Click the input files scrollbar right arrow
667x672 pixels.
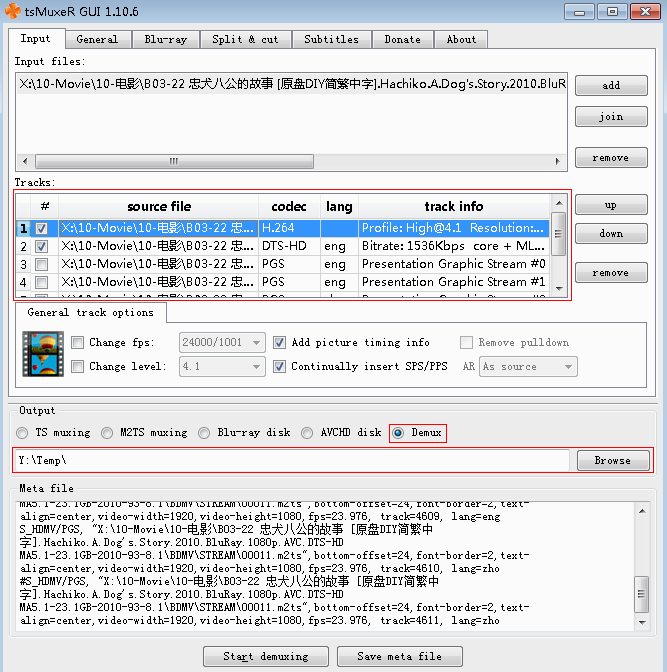pos(557,162)
